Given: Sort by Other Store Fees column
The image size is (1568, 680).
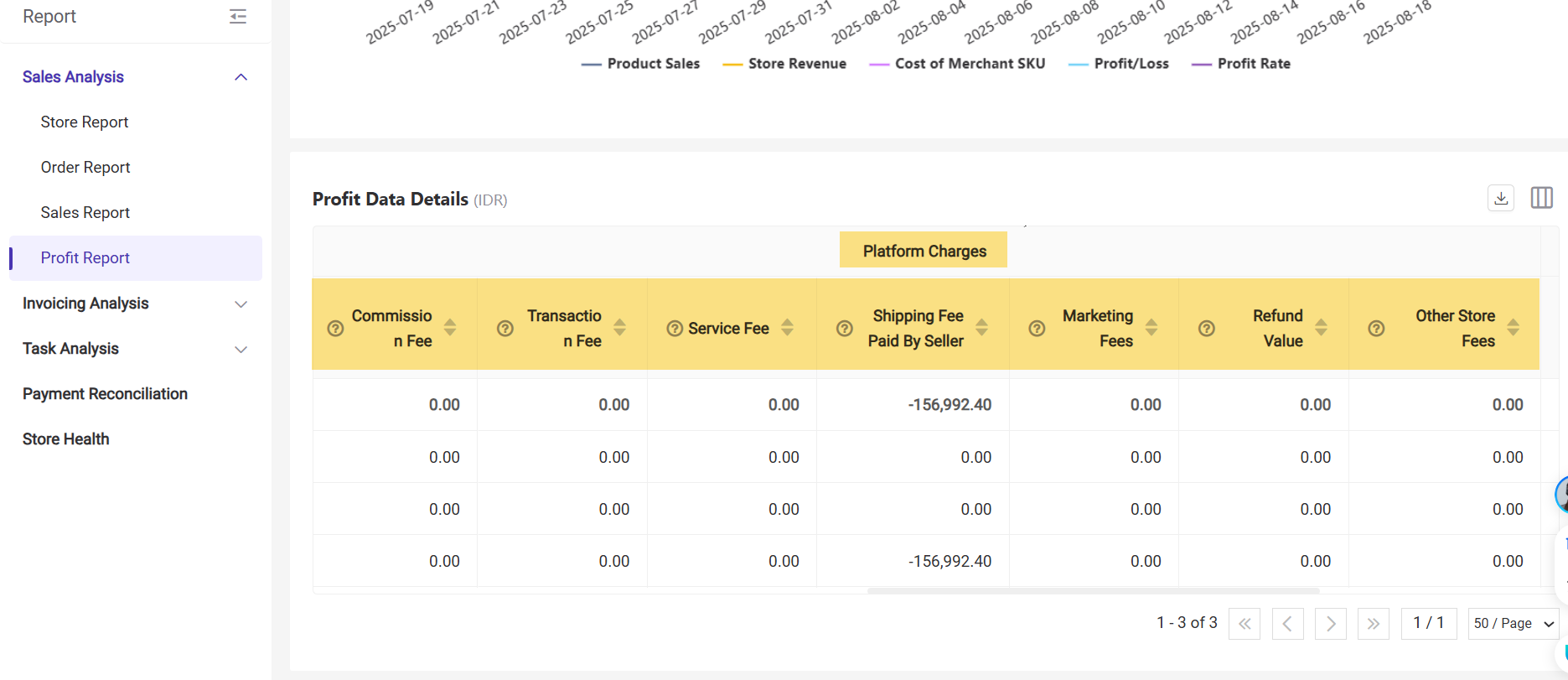Looking at the screenshot, I should point(1513,327).
